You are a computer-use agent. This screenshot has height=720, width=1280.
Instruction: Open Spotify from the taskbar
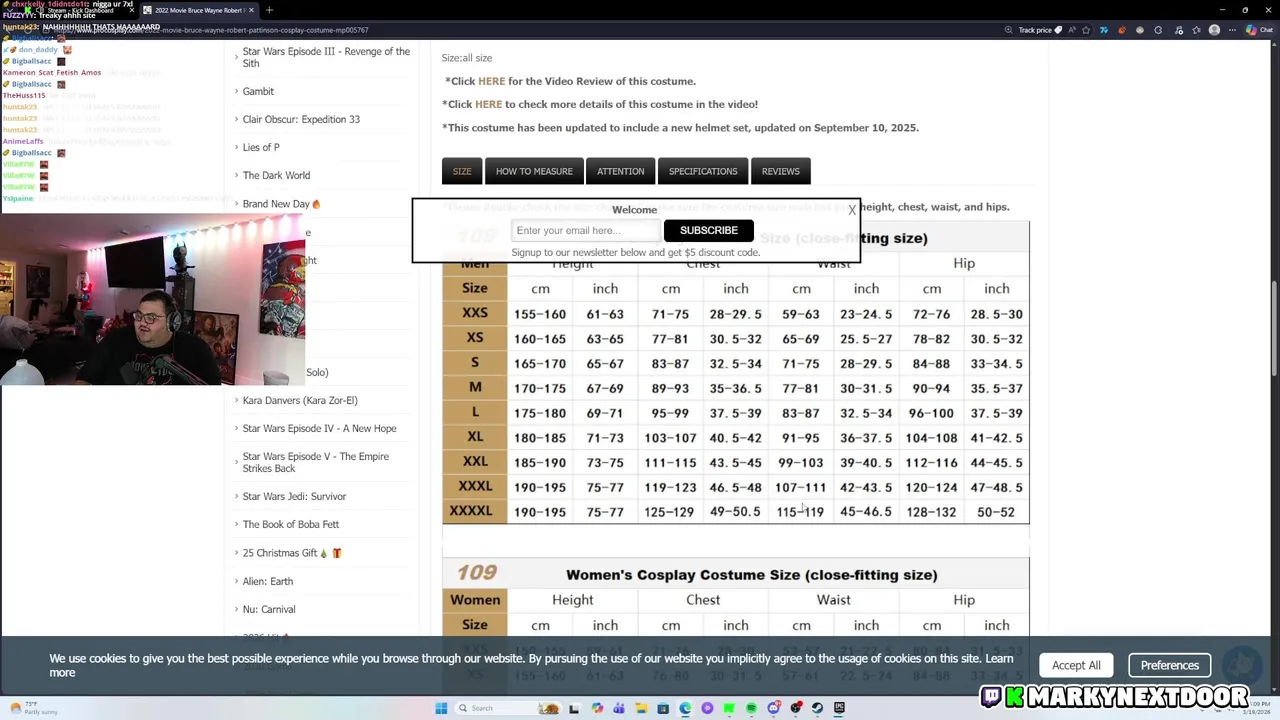click(x=751, y=708)
